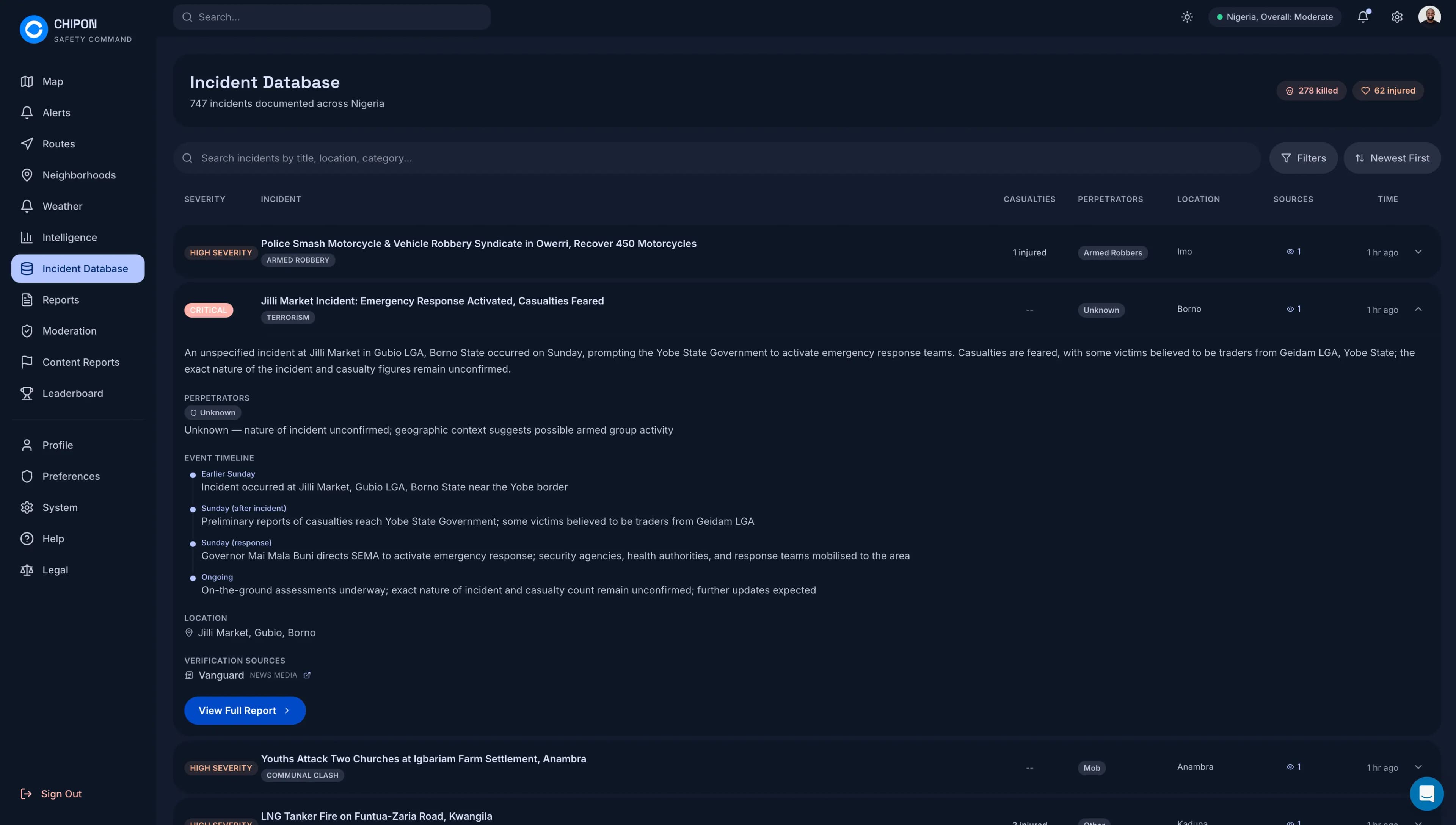Expand the Owerri robbery syndicate incident

click(1417, 252)
